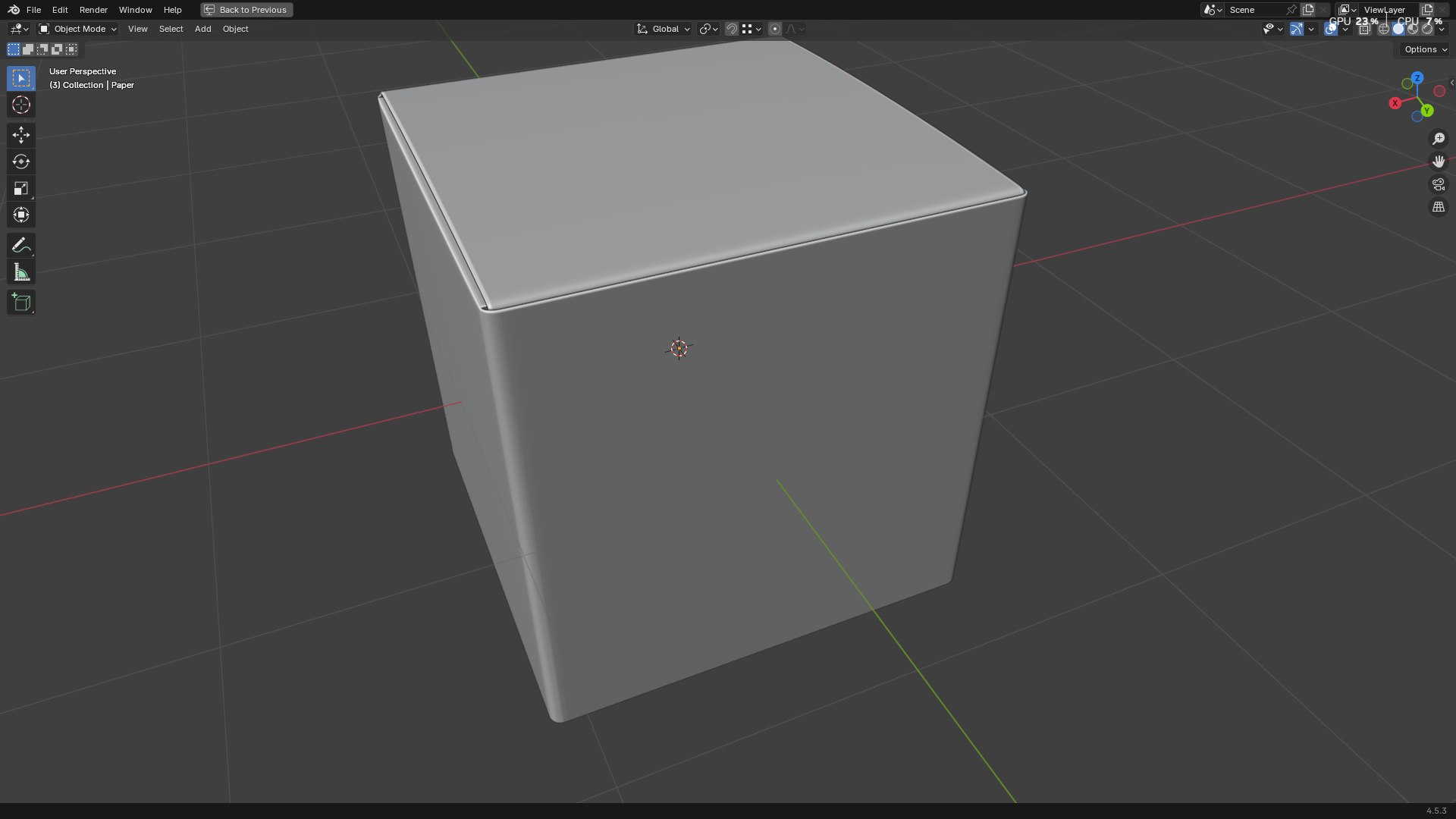Toggle viewport overlays

1330,29
